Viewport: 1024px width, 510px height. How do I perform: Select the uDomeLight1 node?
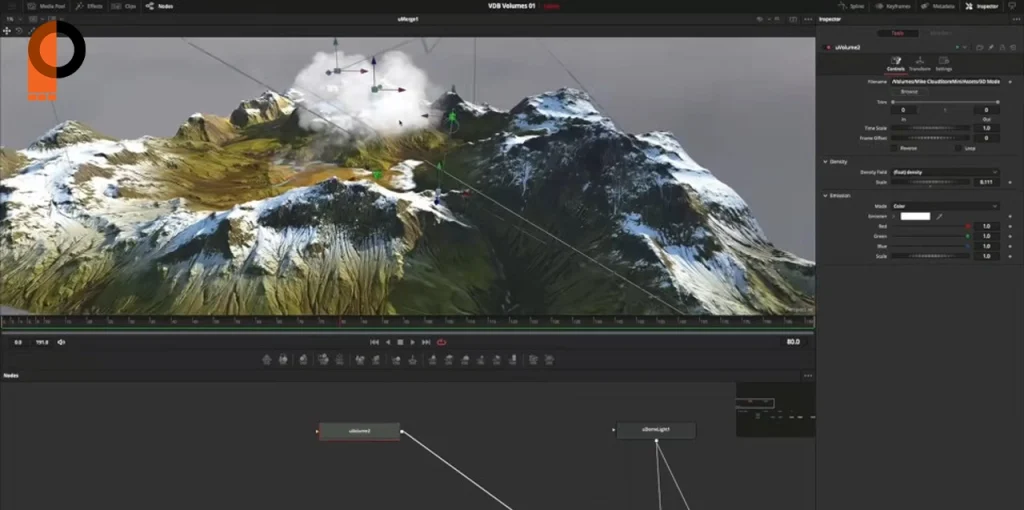pos(656,431)
